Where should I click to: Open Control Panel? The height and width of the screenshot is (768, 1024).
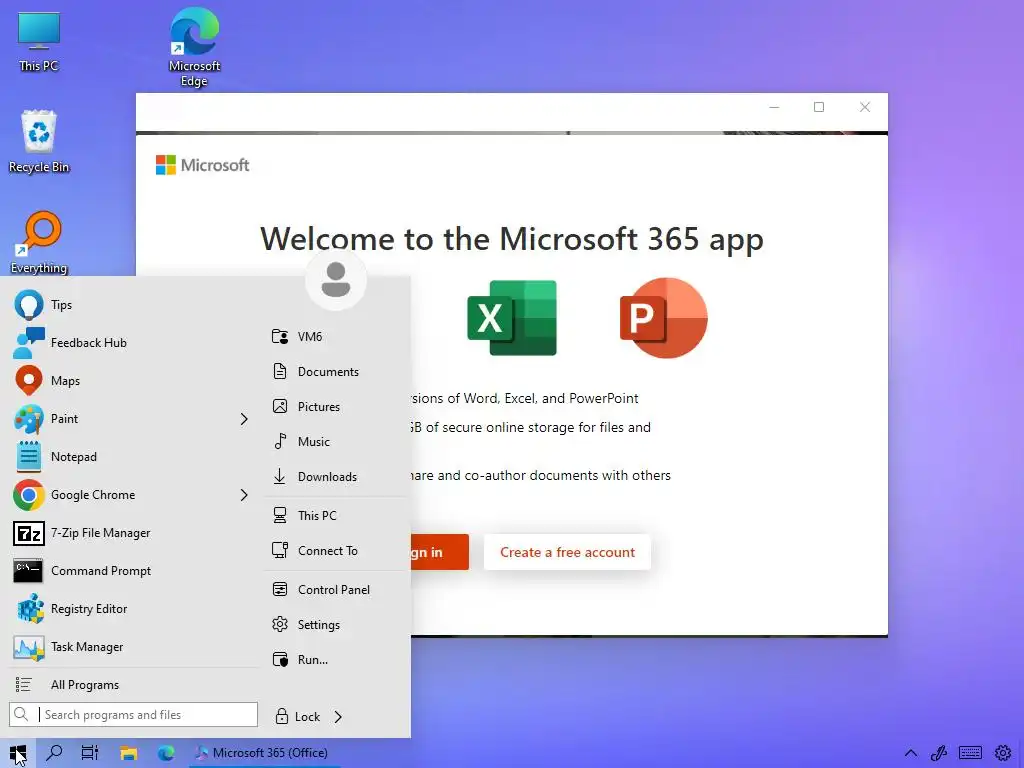[x=336, y=590]
